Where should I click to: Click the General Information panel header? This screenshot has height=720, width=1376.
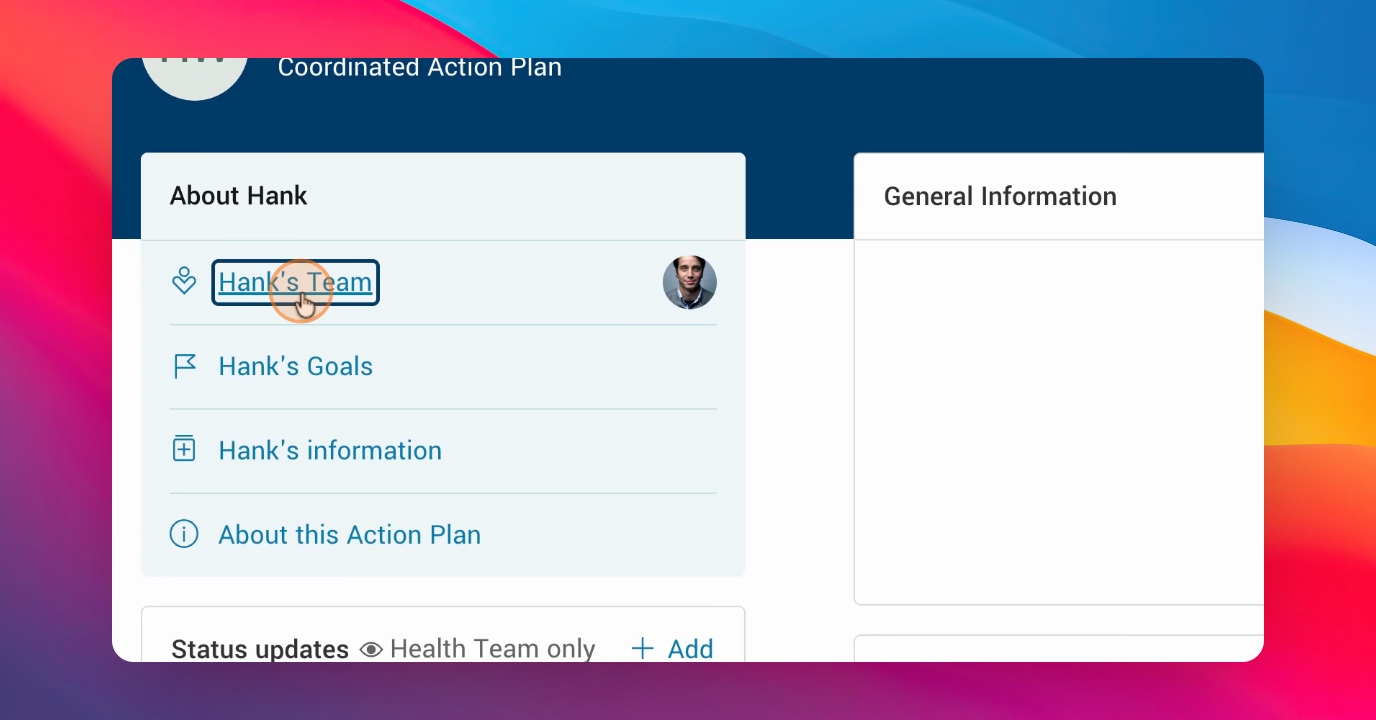[x=1059, y=196]
